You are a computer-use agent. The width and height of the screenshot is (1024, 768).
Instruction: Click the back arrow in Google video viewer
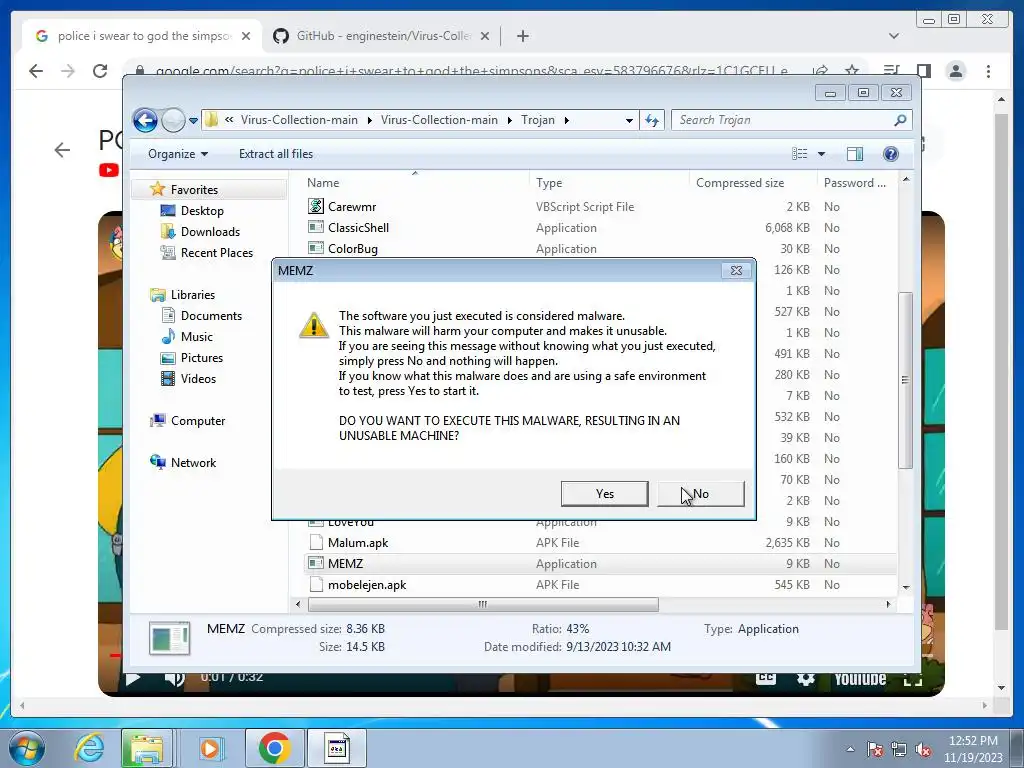[x=62, y=150]
